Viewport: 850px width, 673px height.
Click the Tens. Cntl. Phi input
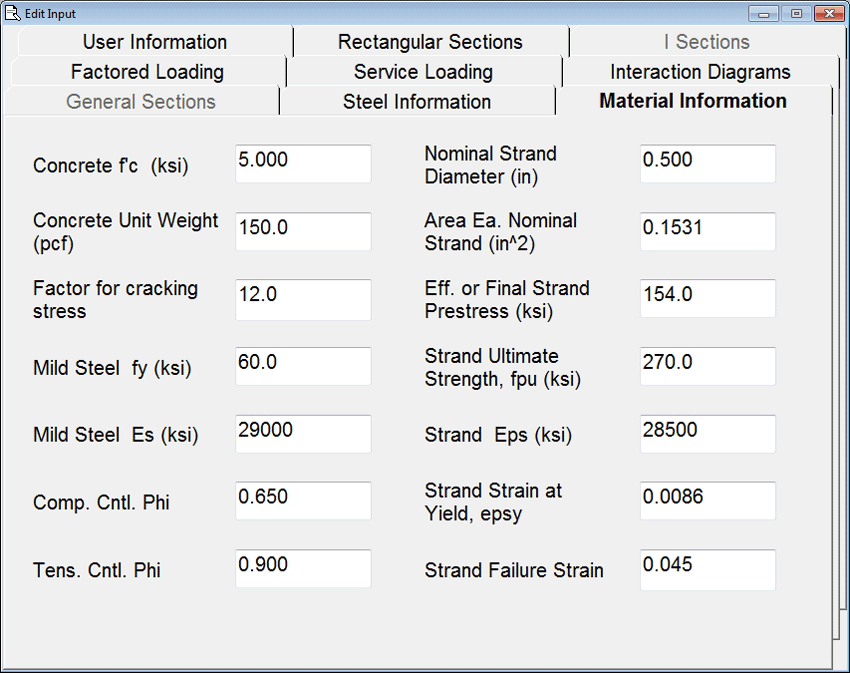[303, 569]
